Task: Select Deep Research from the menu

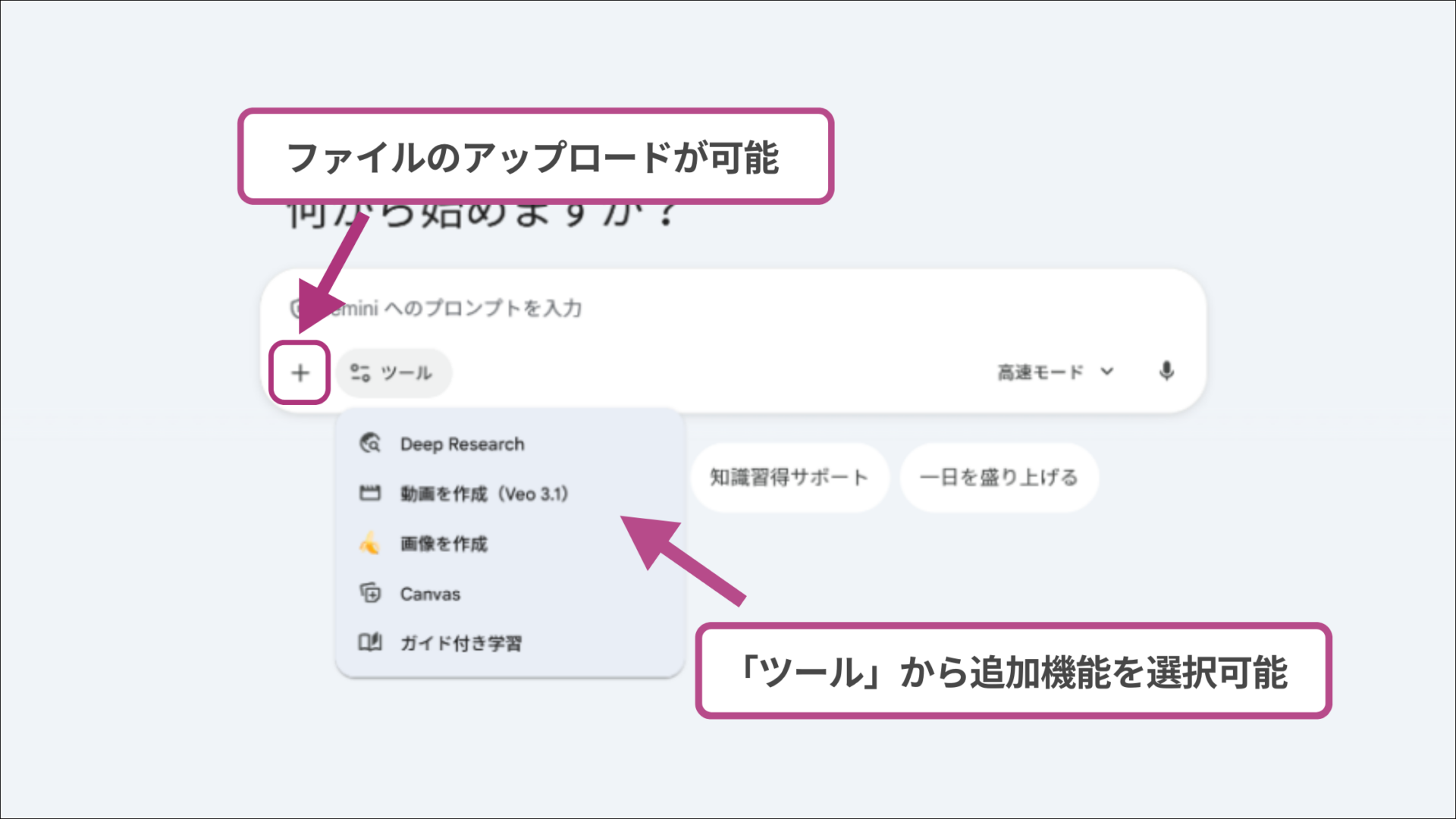Action: coord(461,444)
